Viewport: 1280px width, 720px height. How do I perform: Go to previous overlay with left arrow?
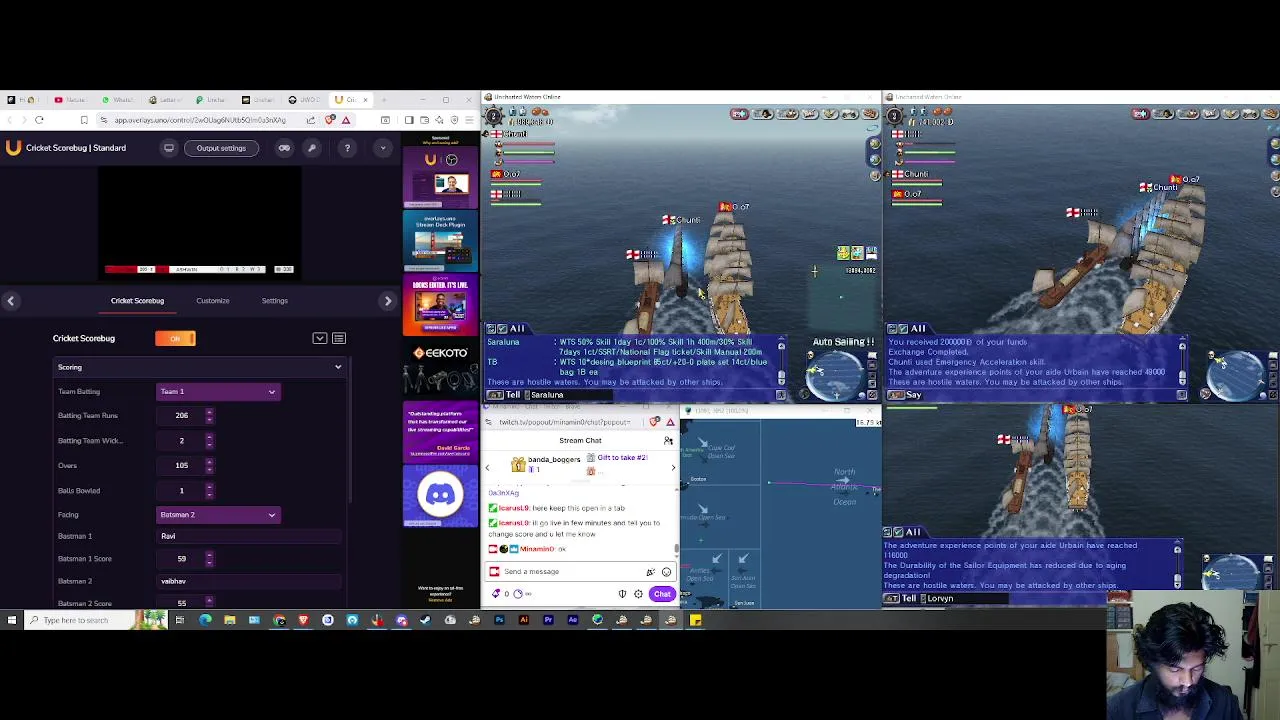pos(10,300)
